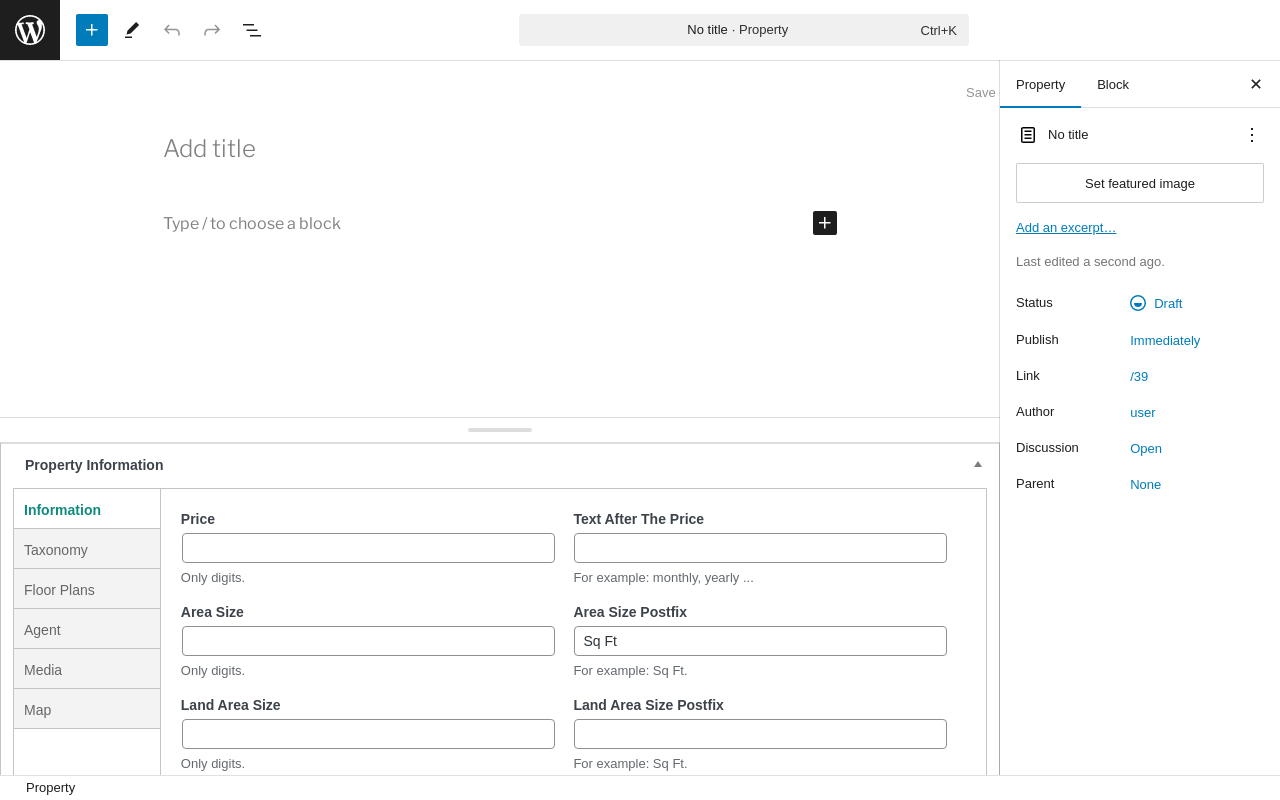This screenshot has width=1280, height=800.
Task: Switch to the Property sidebar tab
Action: (1040, 84)
